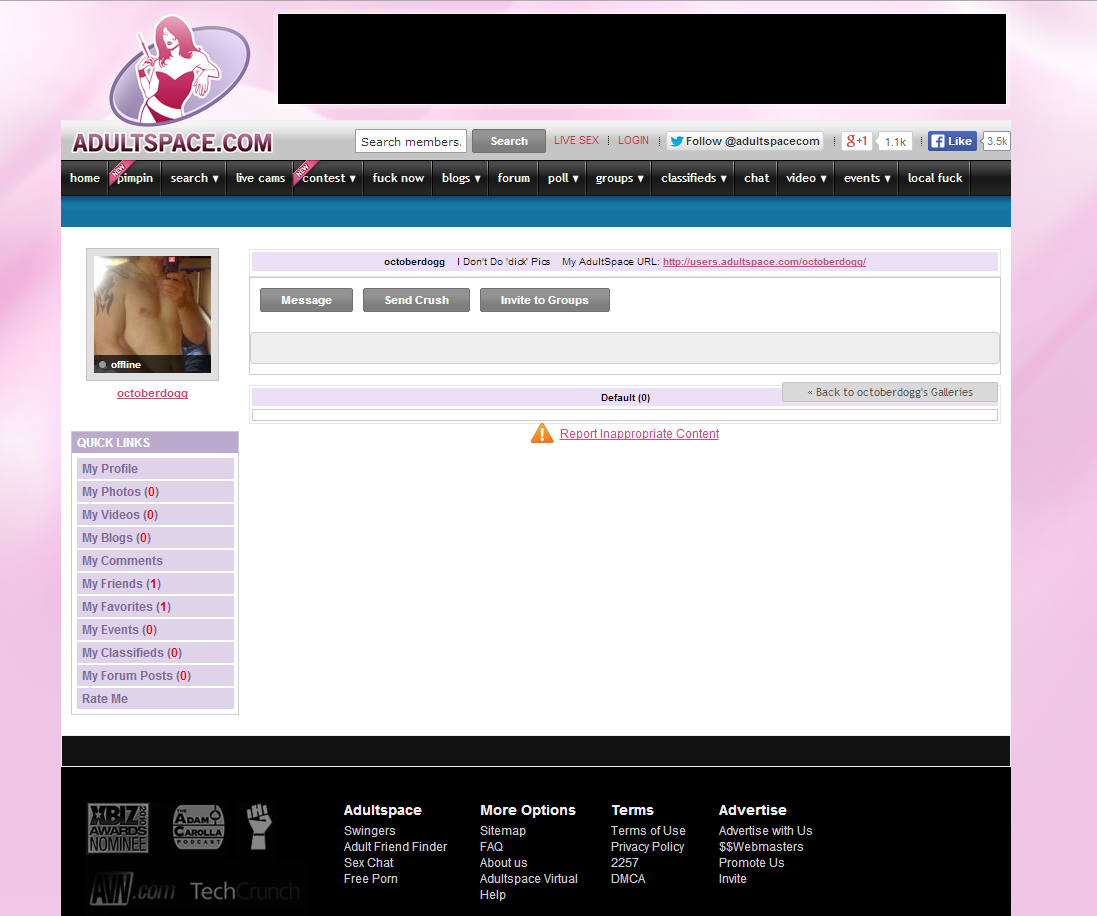Click DMCA footer link

628,879
